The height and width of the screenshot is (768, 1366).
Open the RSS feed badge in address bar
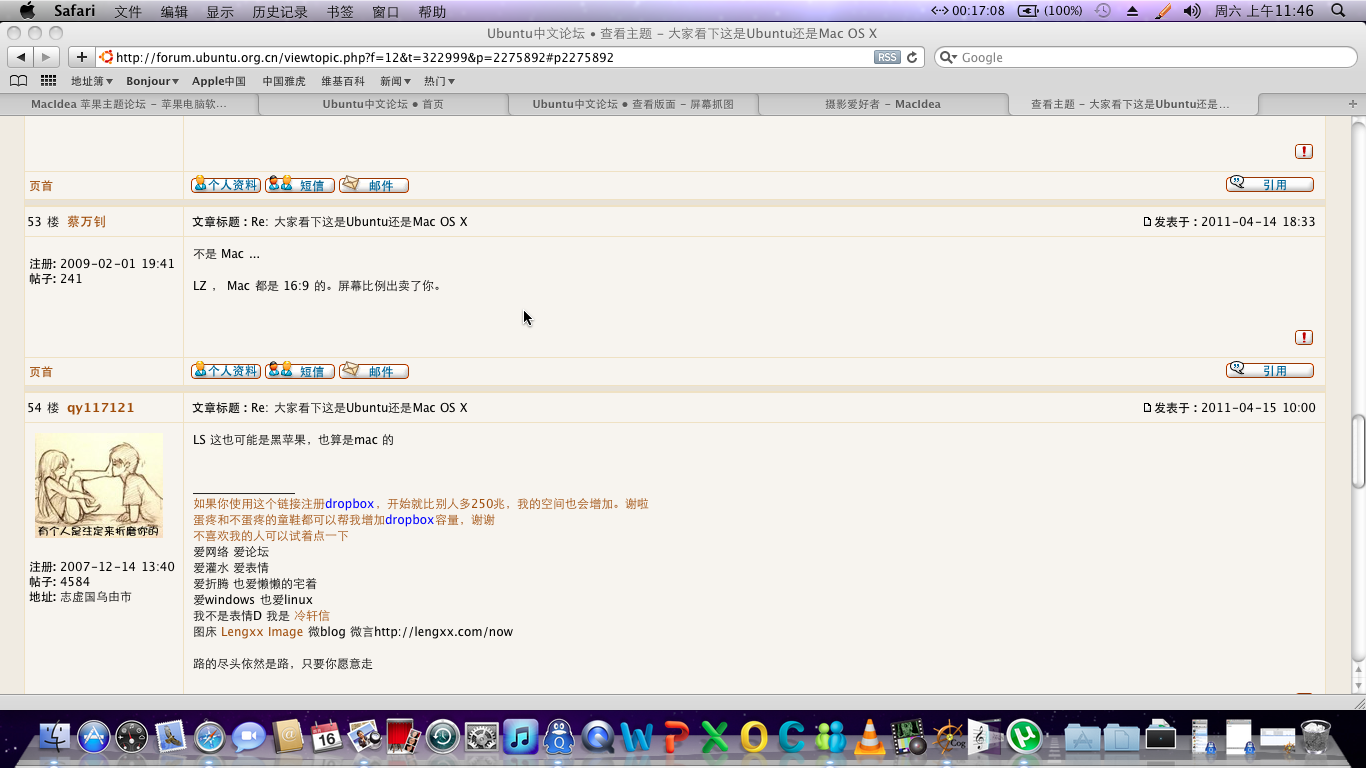(887, 57)
